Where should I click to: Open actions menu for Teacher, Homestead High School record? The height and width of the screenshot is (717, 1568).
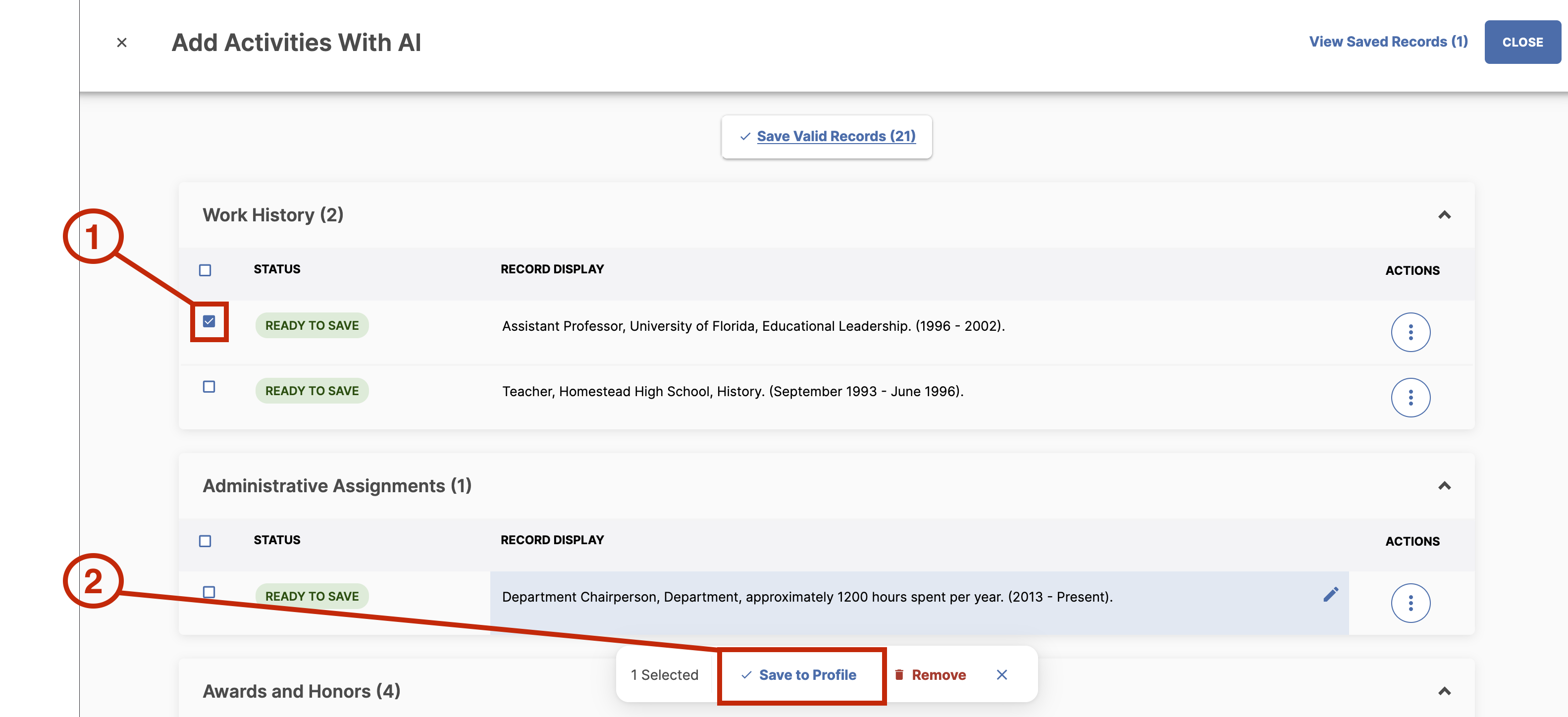click(1411, 398)
